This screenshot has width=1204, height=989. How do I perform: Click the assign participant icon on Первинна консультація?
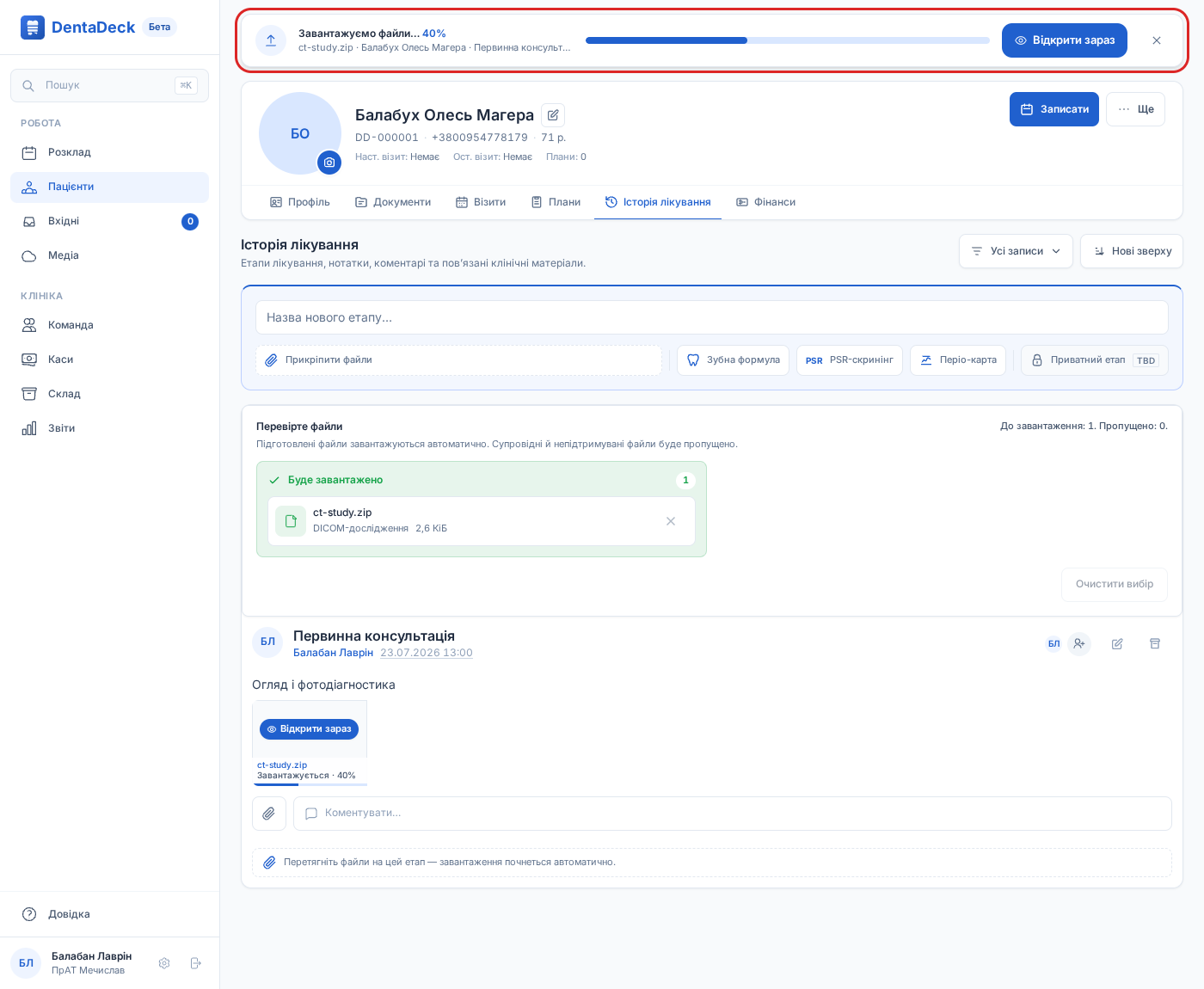(x=1079, y=643)
